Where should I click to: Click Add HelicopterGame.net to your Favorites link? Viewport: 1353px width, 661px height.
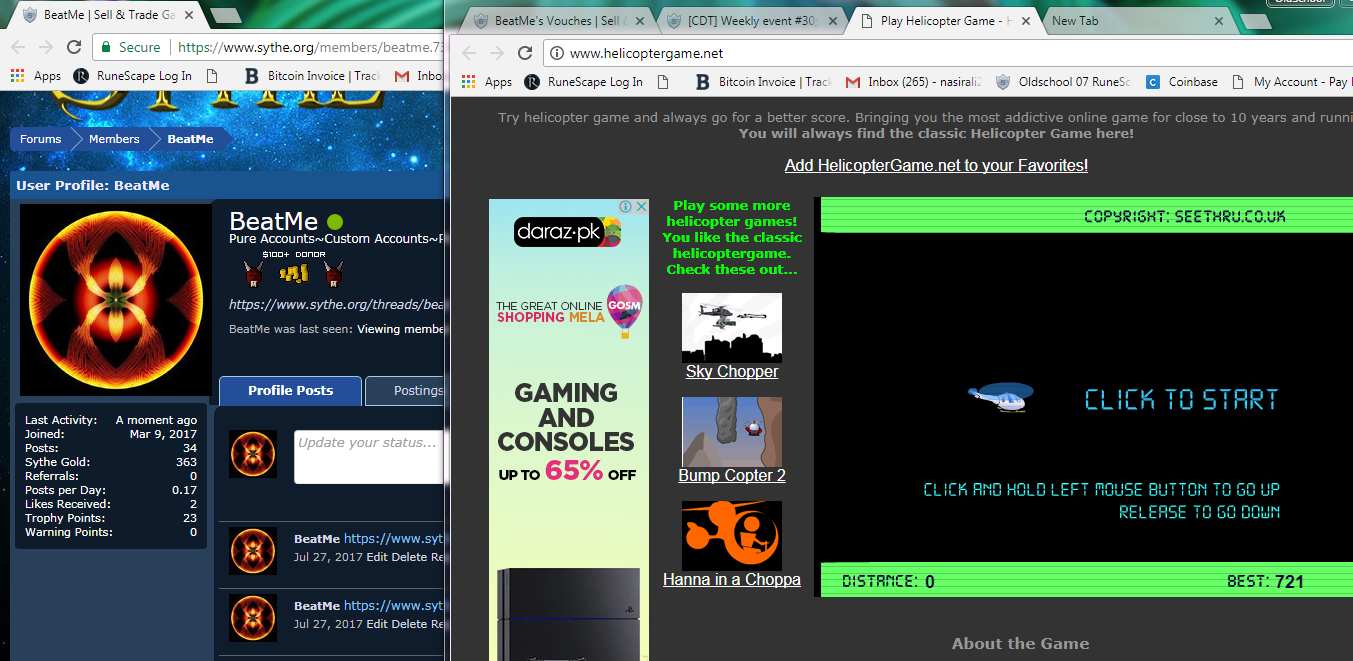pyautogui.click(x=936, y=165)
